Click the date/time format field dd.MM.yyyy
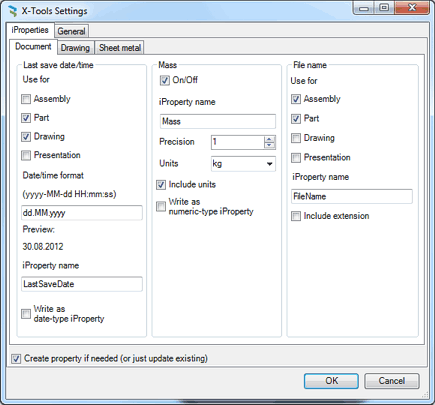 coord(82,213)
